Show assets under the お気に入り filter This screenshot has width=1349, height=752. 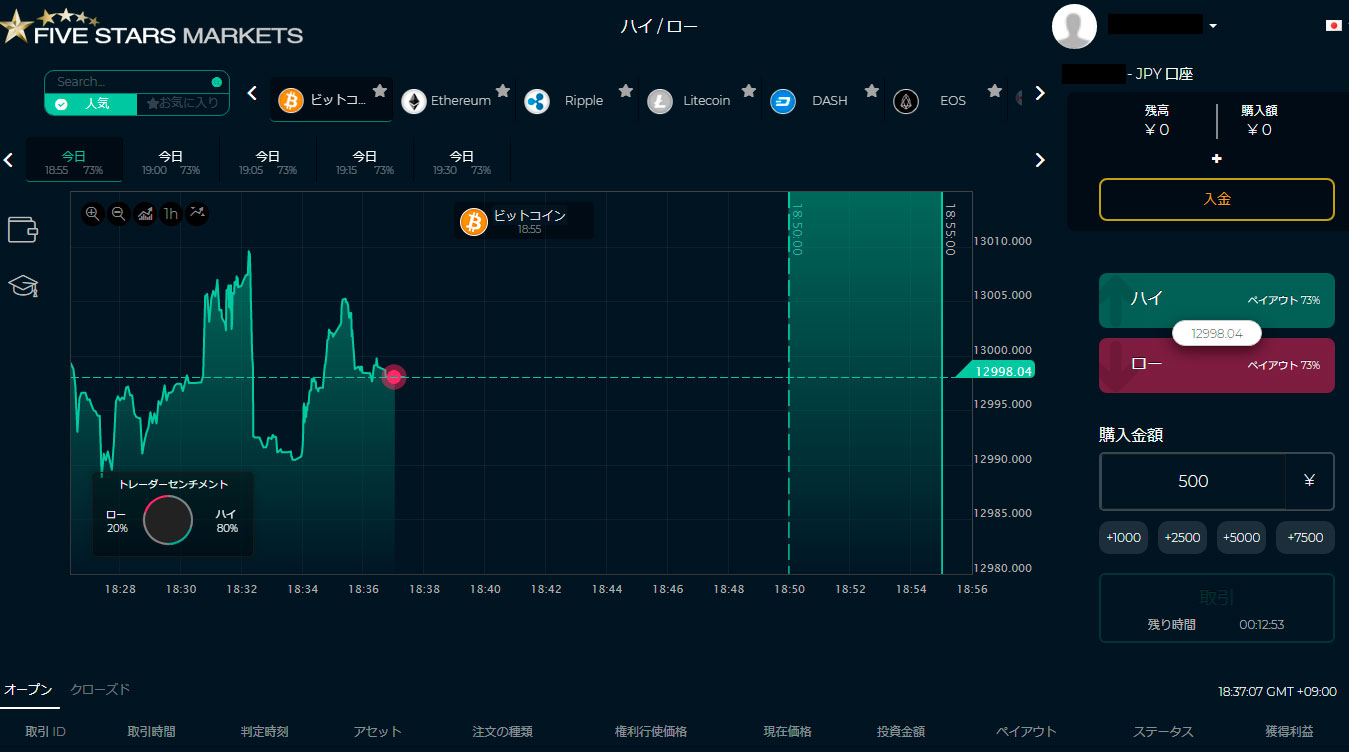click(183, 104)
